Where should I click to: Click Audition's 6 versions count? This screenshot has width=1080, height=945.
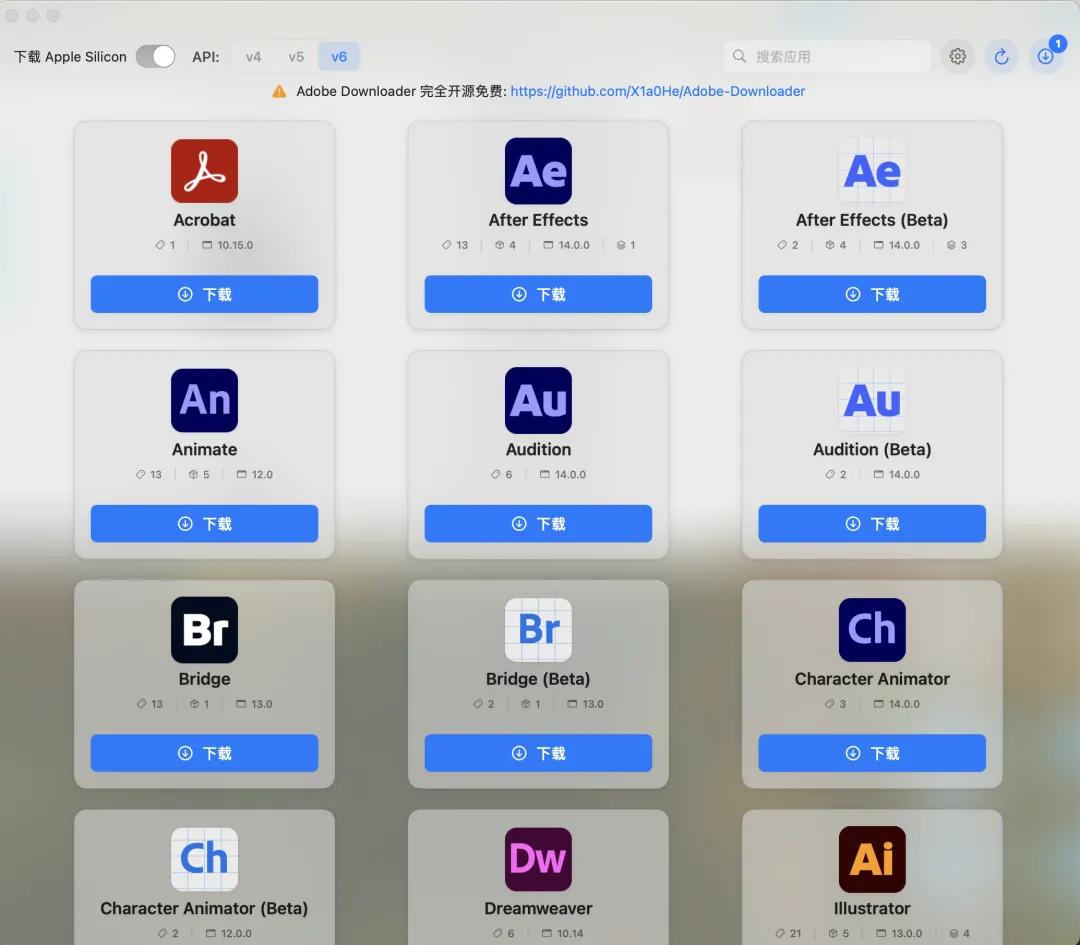pos(508,475)
